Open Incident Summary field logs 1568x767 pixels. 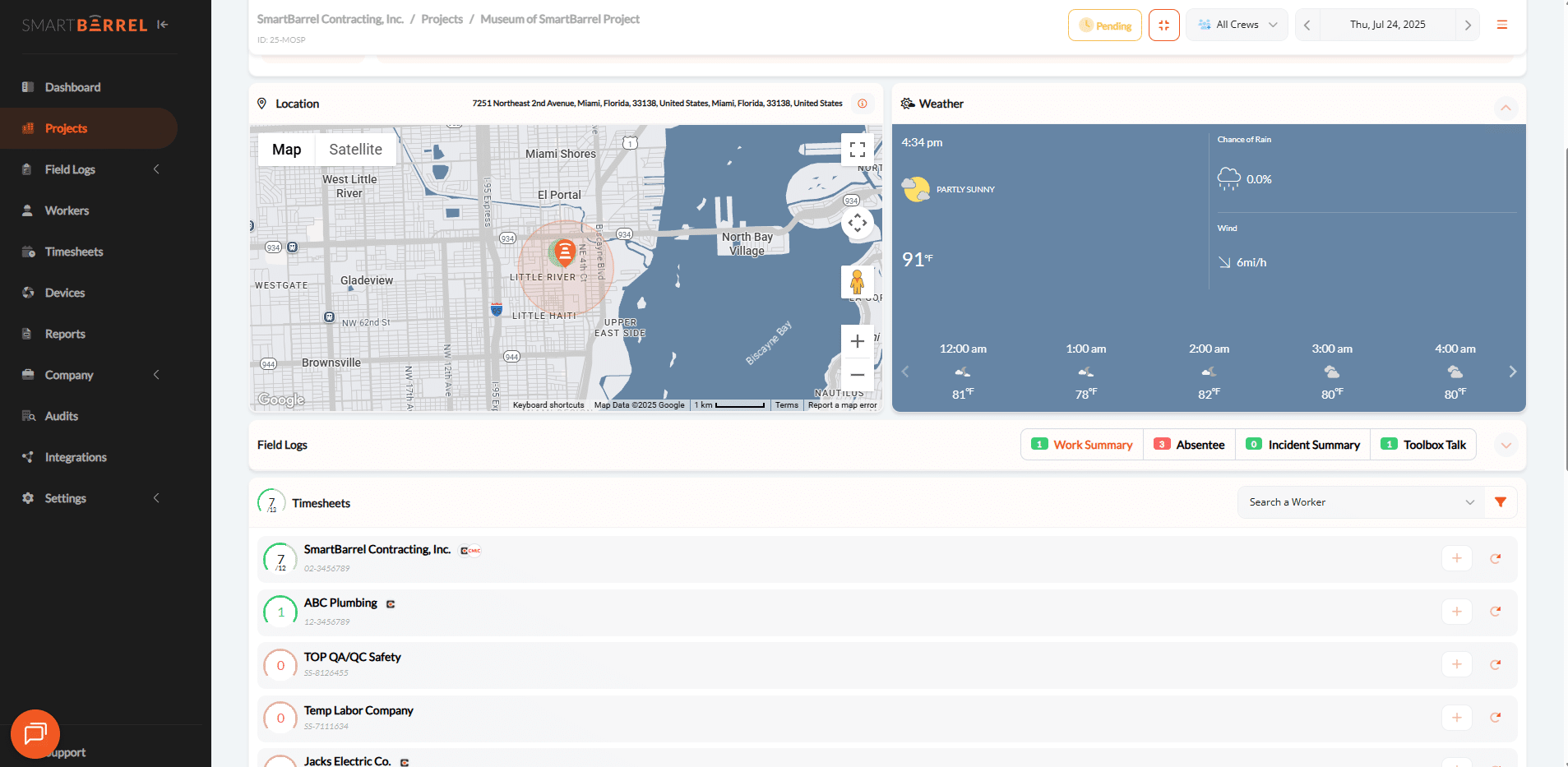pyautogui.click(x=1302, y=445)
